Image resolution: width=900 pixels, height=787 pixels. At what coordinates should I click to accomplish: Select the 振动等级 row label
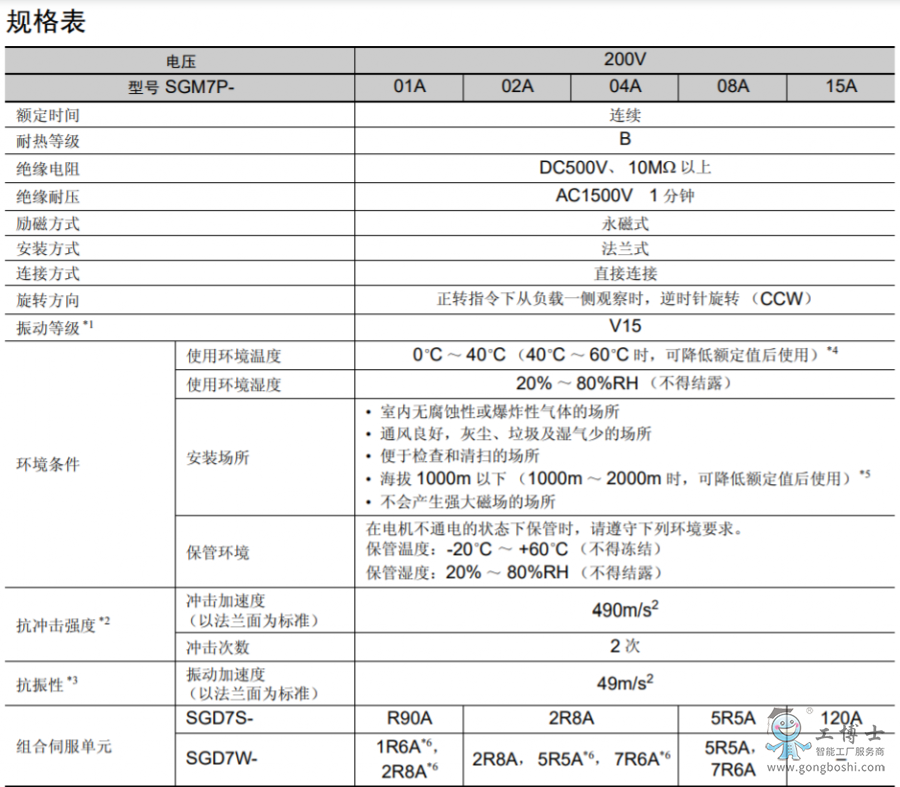[55, 328]
